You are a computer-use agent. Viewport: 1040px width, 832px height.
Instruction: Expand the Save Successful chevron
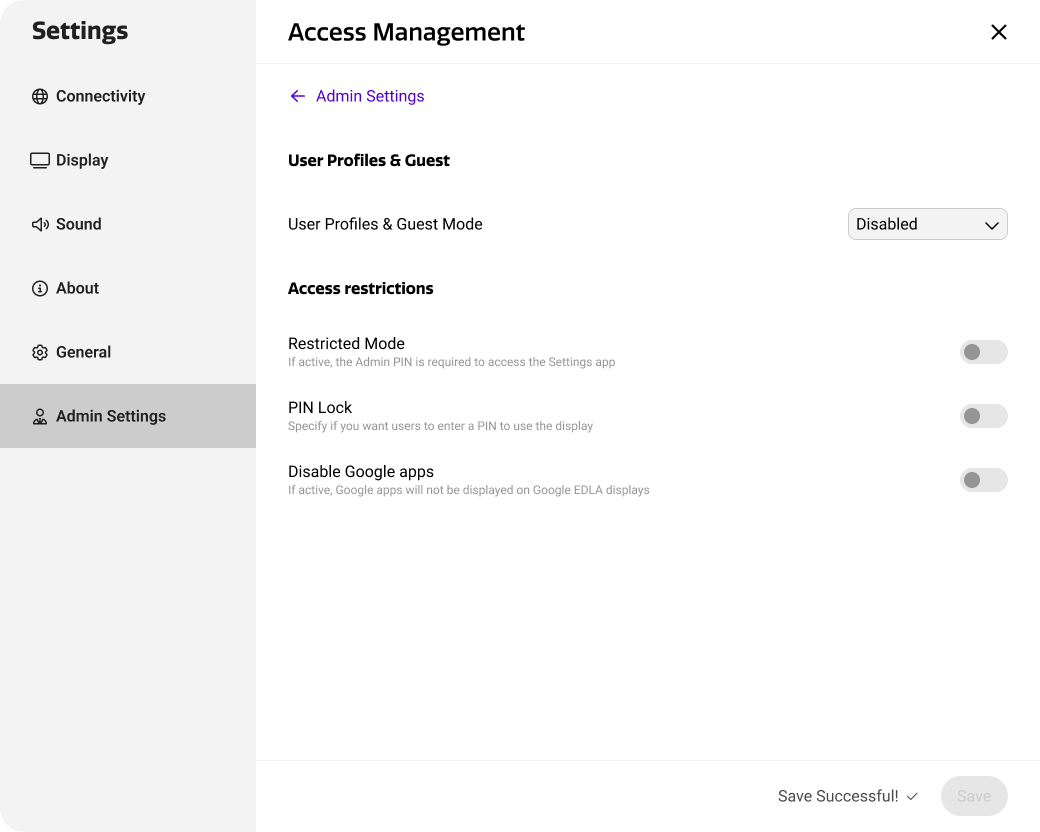[x=912, y=796]
